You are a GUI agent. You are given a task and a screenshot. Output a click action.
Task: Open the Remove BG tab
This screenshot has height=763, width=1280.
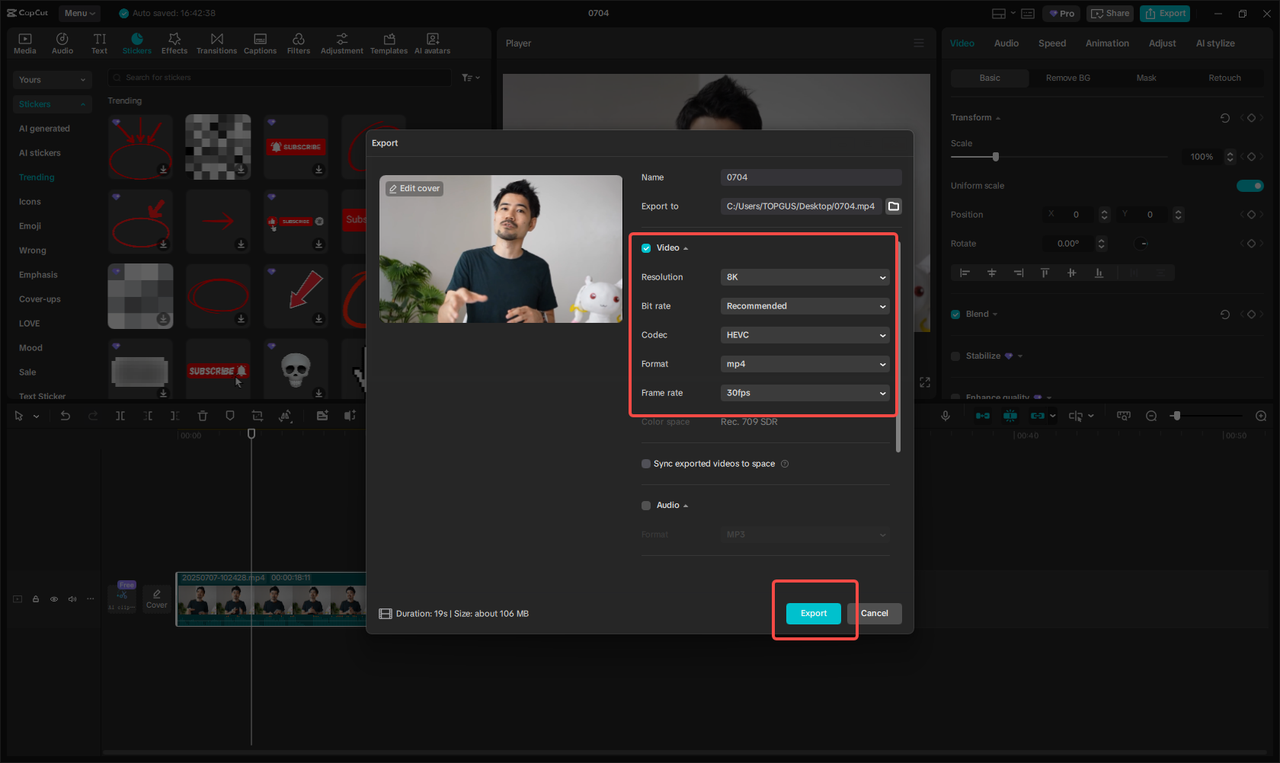(x=1068, y=77)
